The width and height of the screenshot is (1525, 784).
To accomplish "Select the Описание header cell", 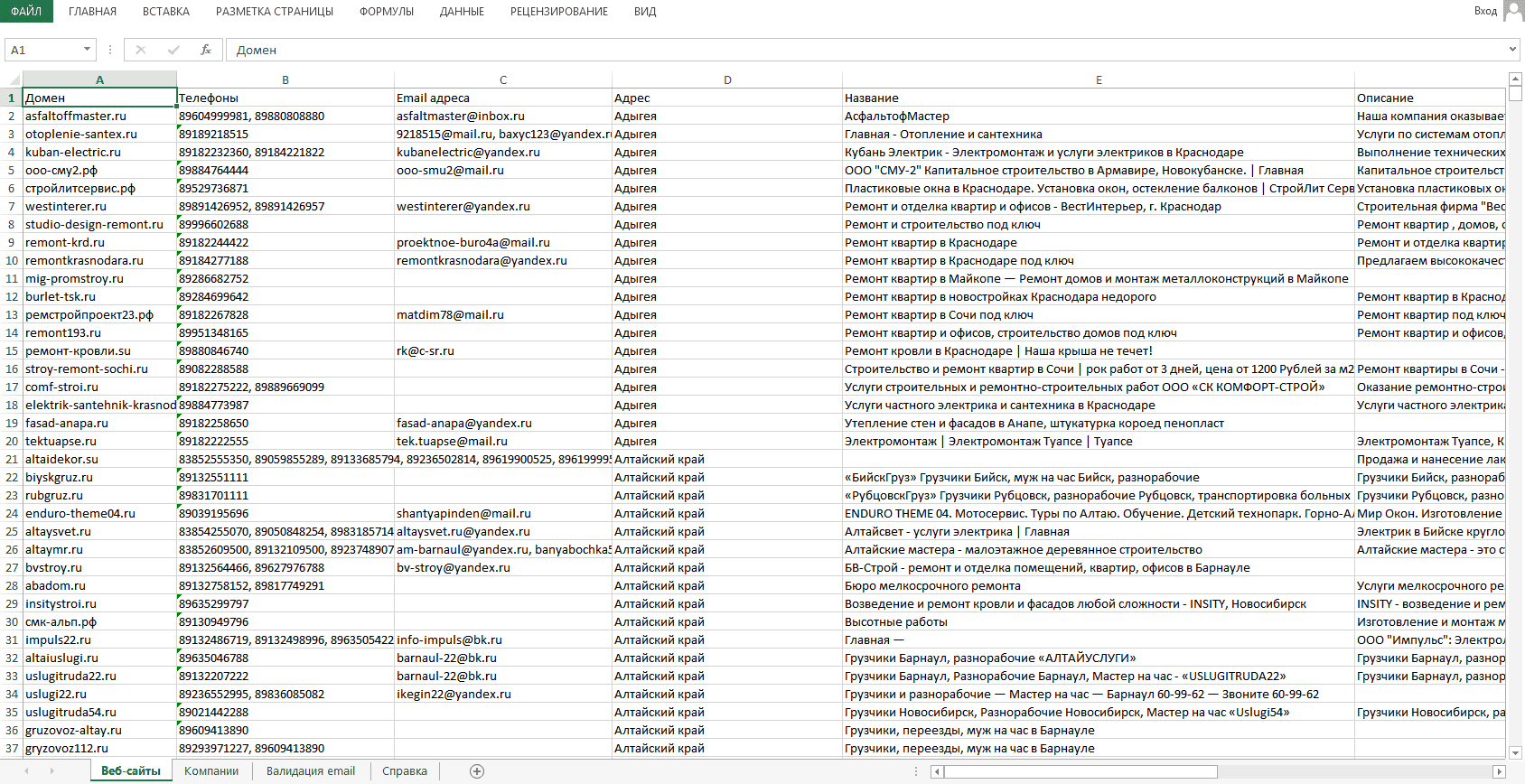I will (1430, 98).
